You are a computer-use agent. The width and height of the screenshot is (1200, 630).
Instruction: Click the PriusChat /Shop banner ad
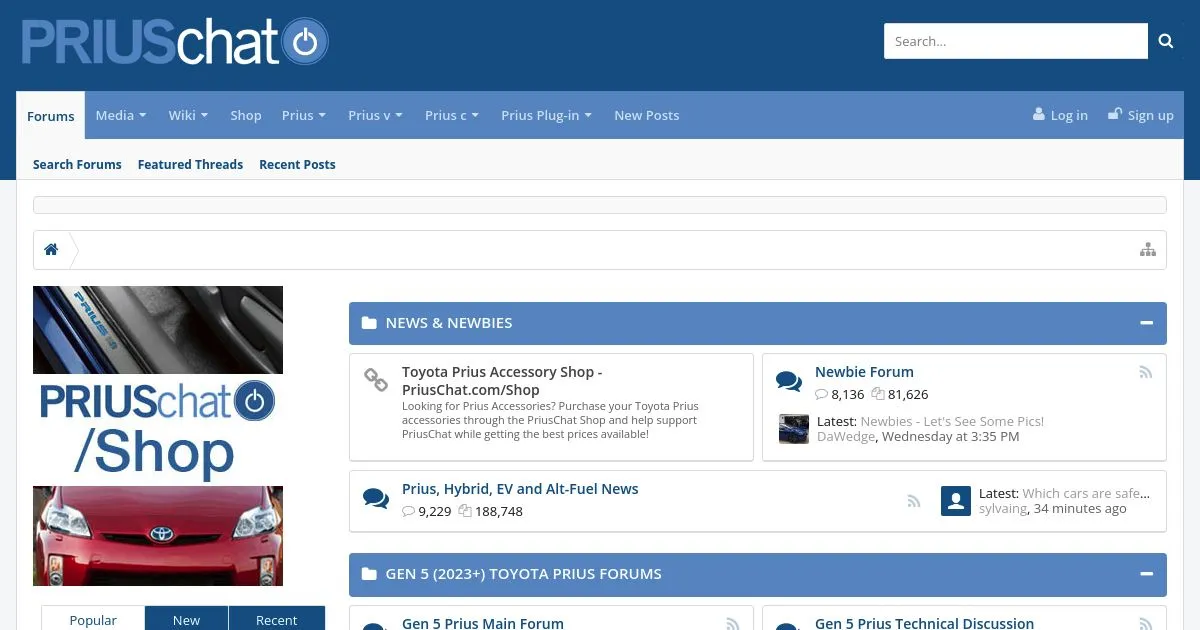coord(158,436)
